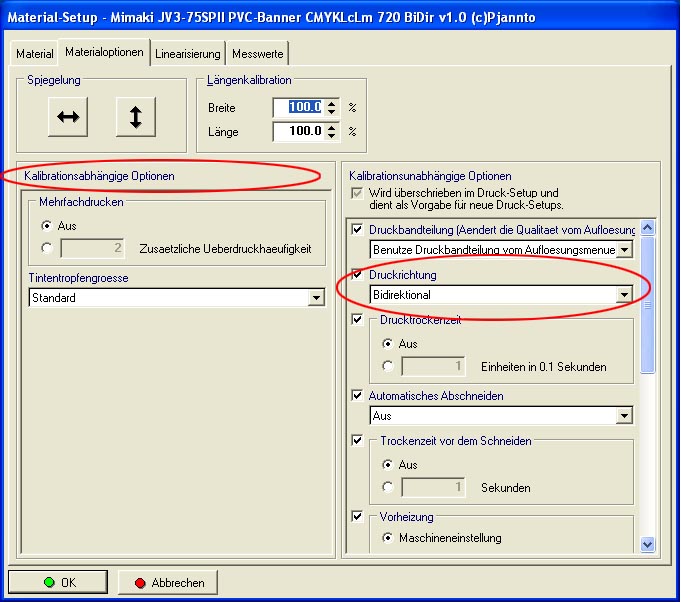Select Aus radio under Mehrfachdrucken

pos(46,226)
